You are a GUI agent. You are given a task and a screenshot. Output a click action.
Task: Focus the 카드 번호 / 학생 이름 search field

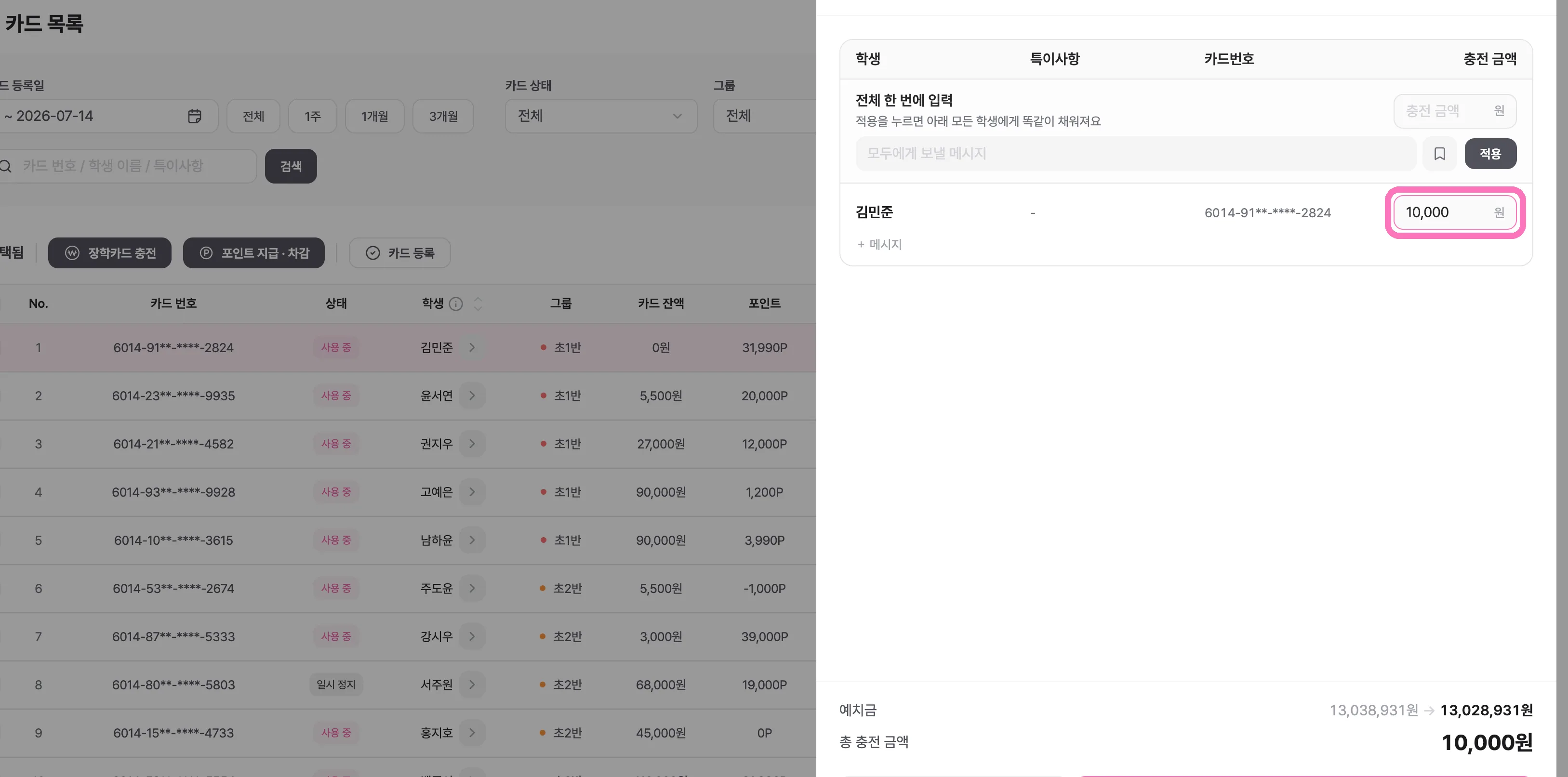pos(128,166)
